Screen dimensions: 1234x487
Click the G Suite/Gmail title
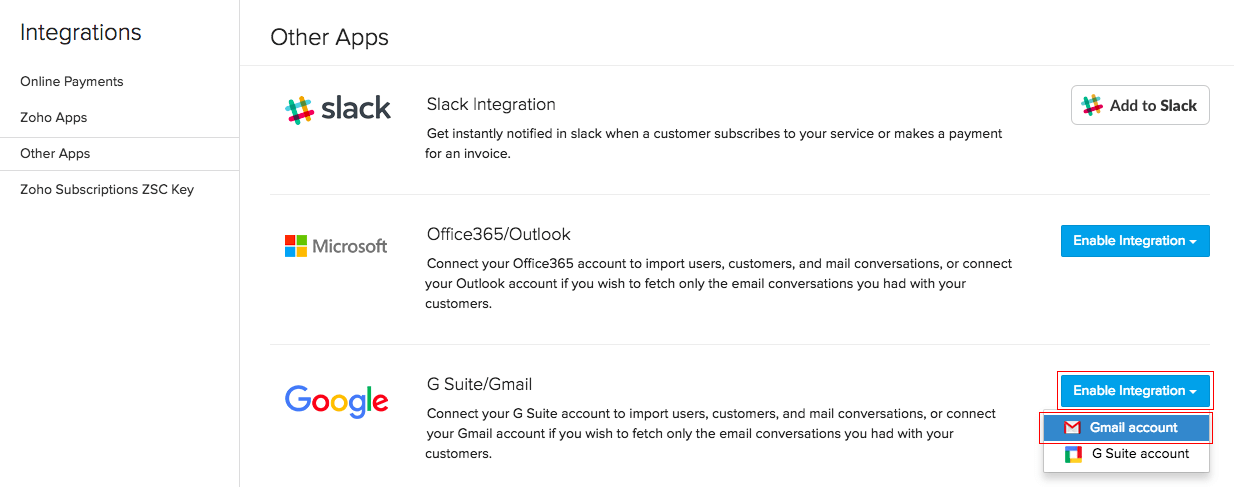click(479, 384)
